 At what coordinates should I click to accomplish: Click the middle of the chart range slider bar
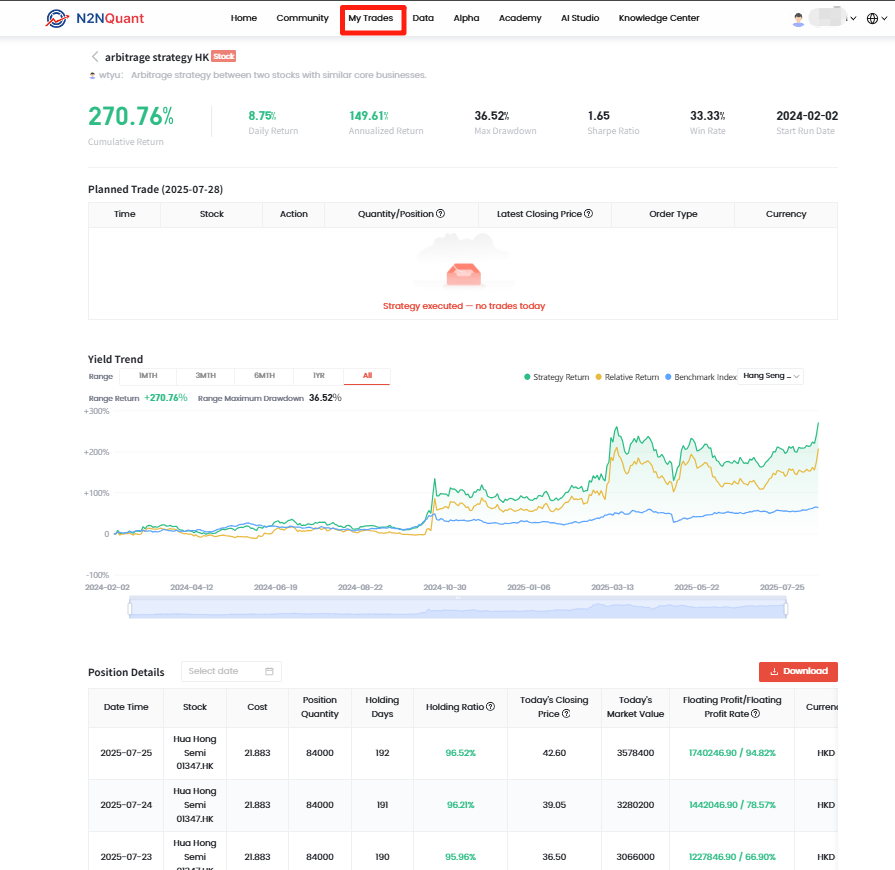(458, 607)
